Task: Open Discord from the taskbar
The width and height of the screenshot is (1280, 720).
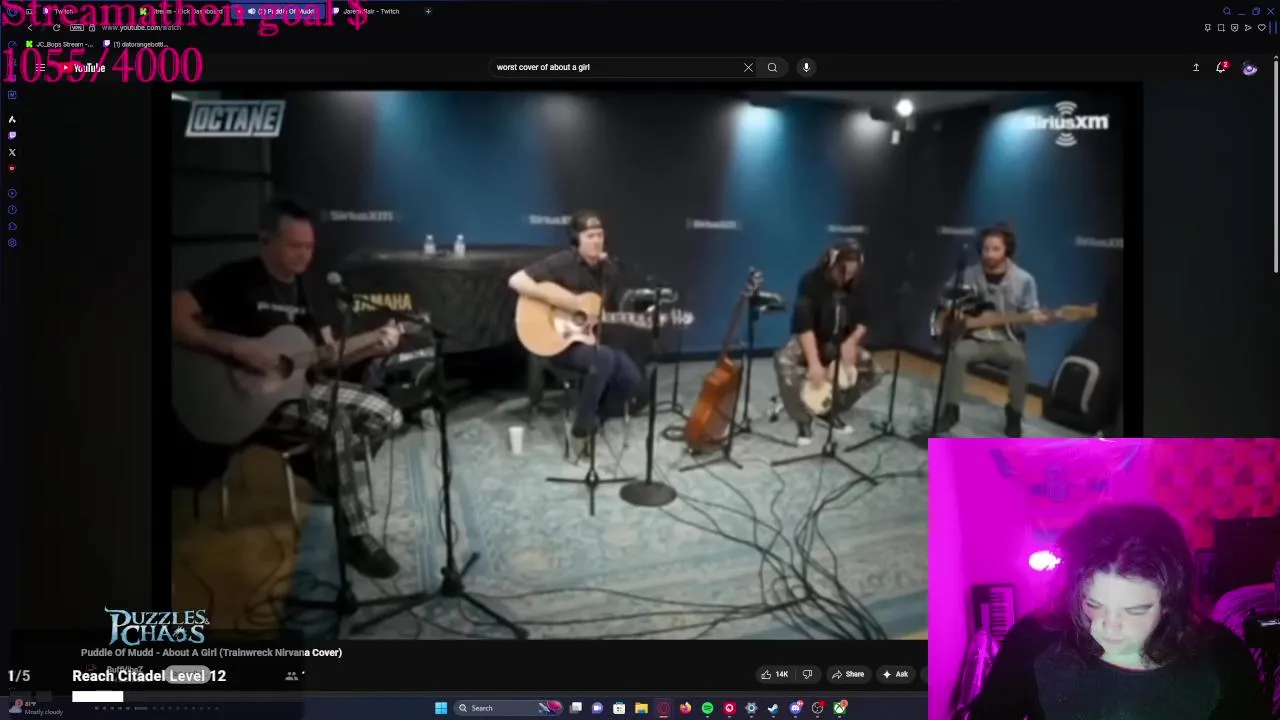Action: click(x=795, y=708)
